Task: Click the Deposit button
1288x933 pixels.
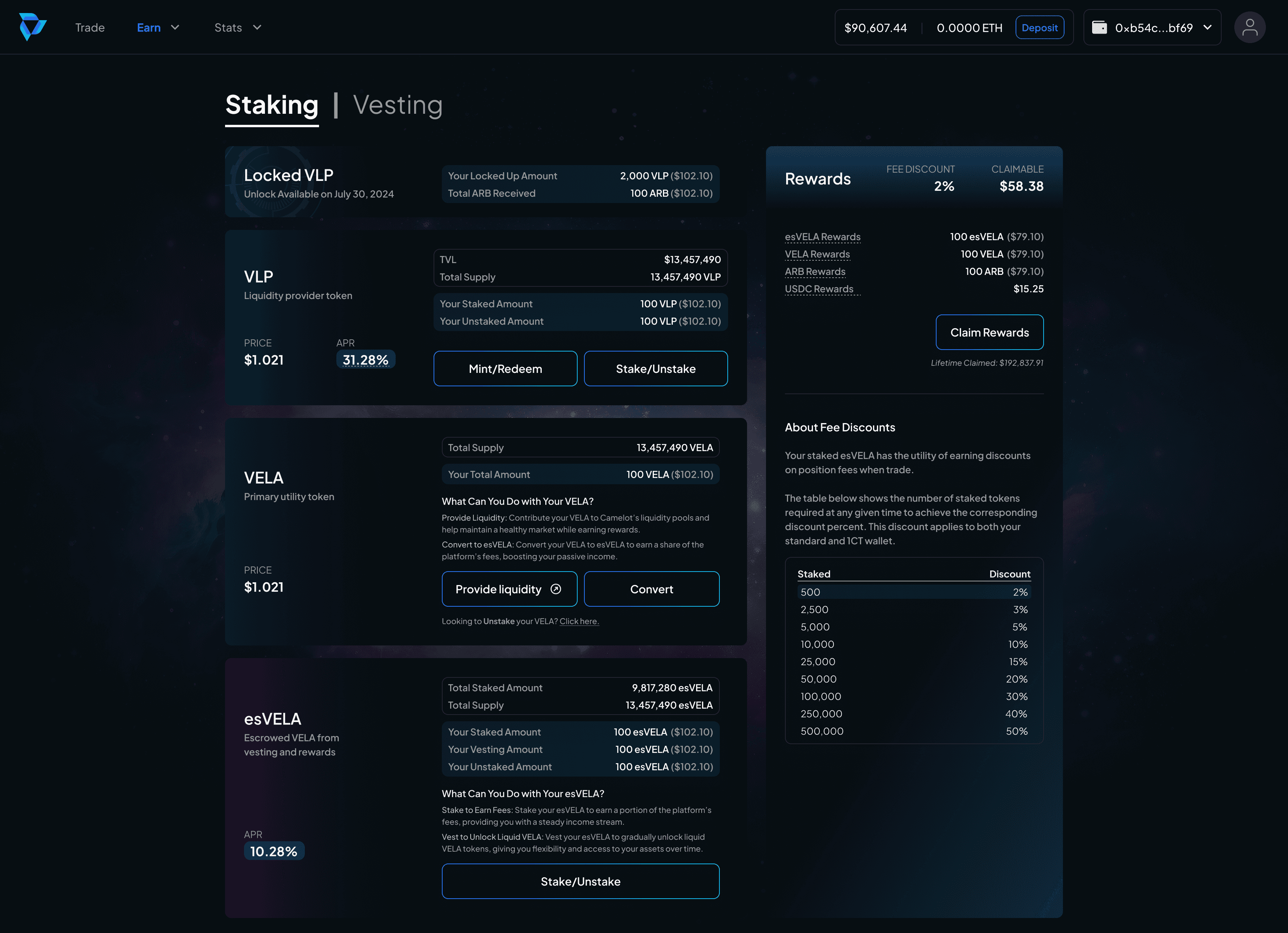Action: click(1039, 27)
